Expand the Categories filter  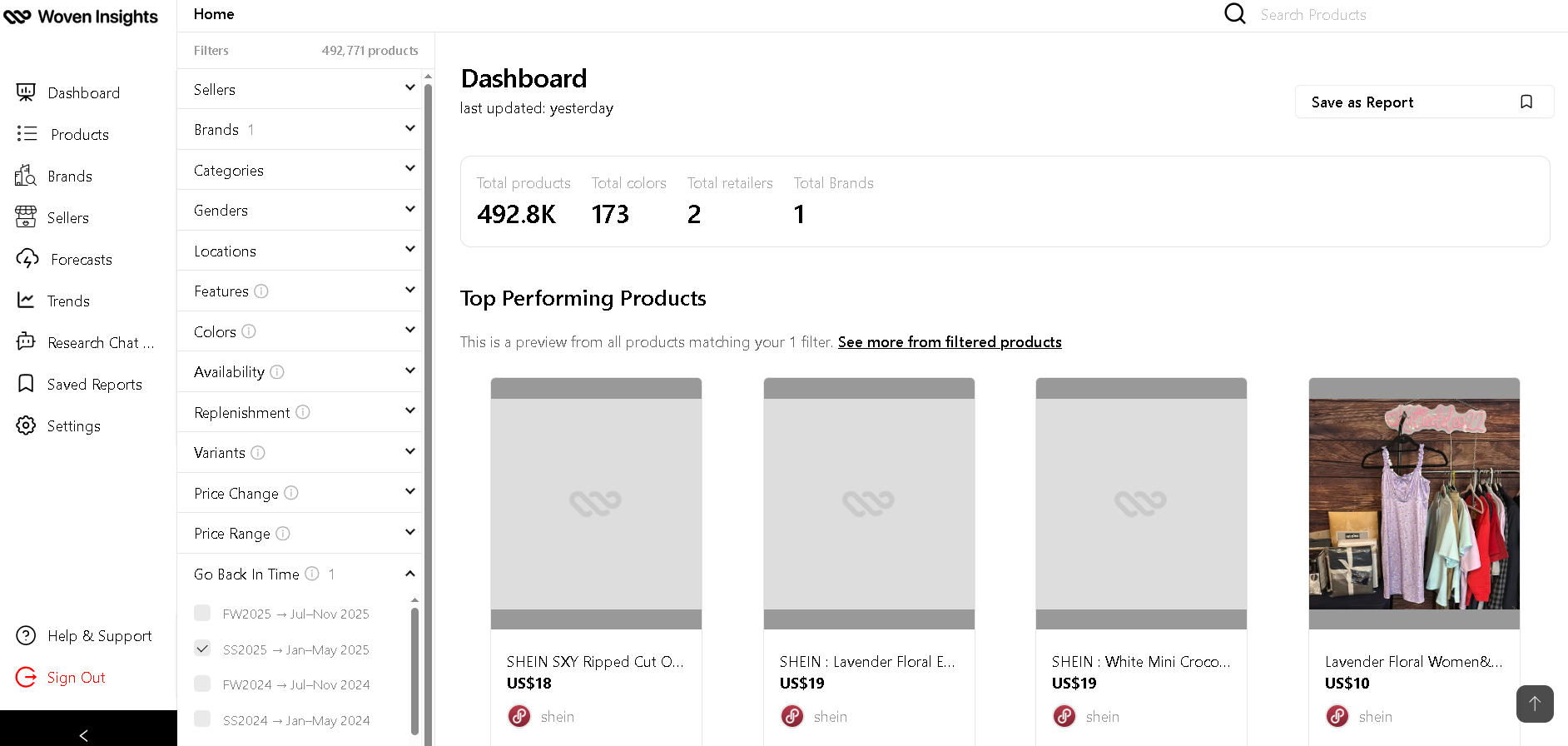tap(304, 170)
